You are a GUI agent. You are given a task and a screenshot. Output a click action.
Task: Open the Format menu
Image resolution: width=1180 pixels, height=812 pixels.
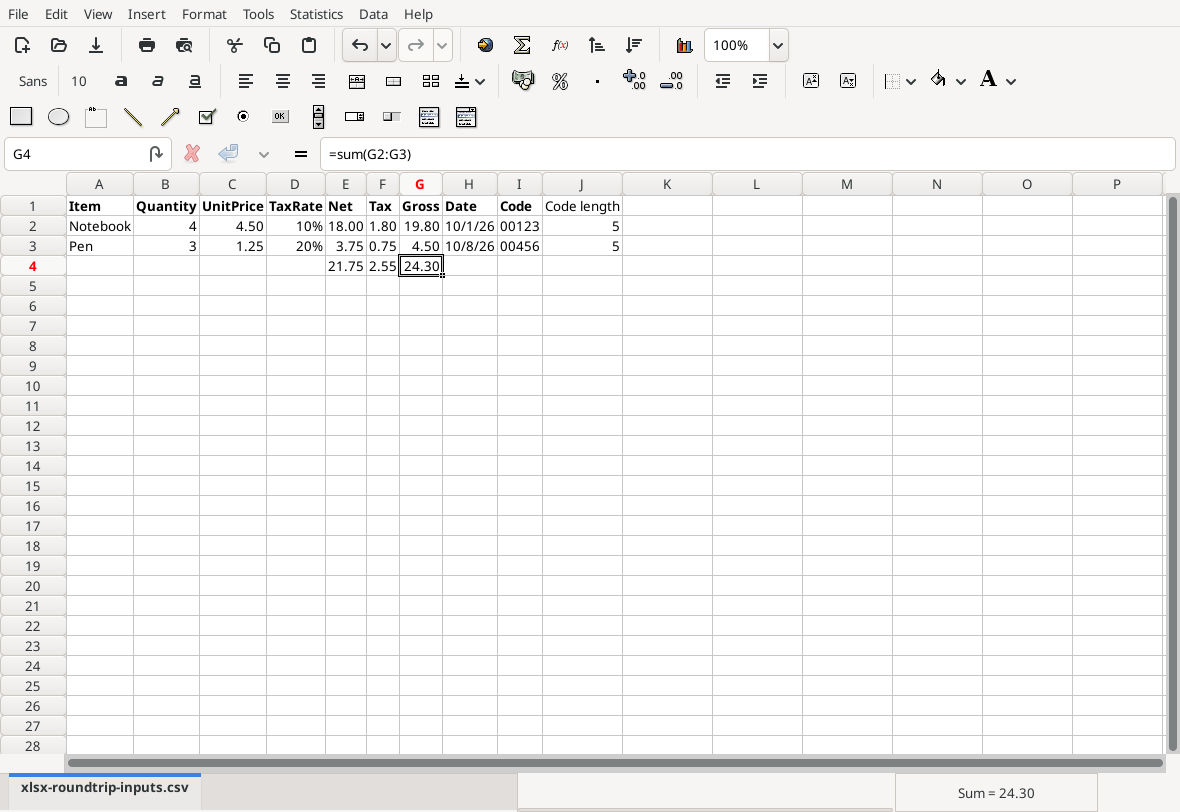[x=204, y=14]
